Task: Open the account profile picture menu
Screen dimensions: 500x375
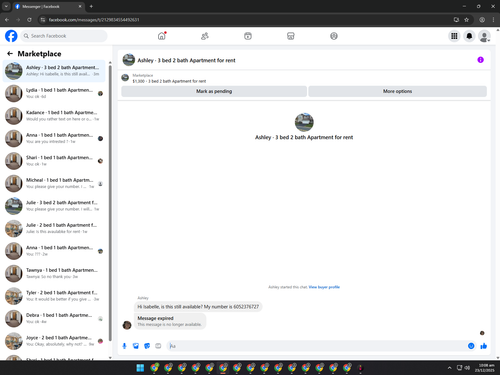Action: (484, 36)
